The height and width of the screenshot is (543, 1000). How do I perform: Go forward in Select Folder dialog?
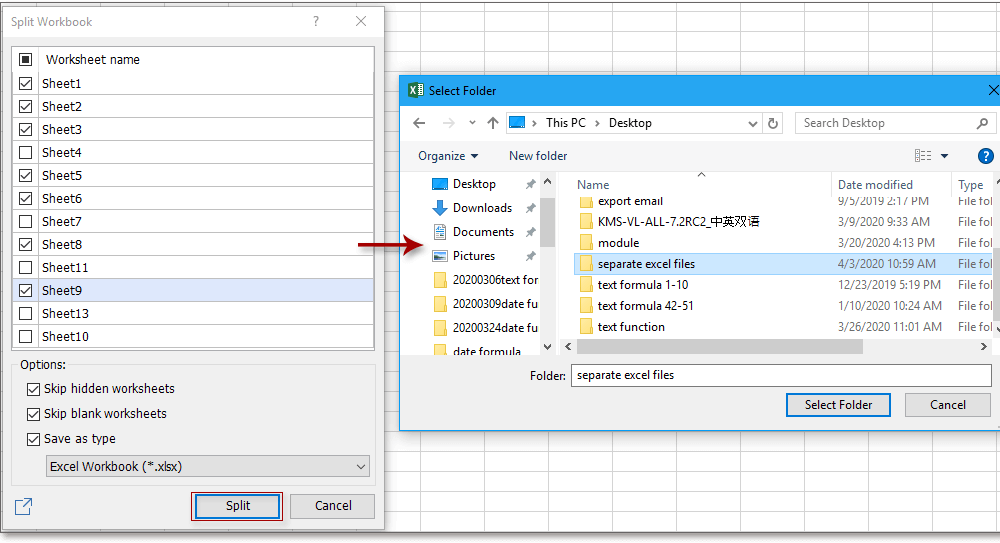coord(448,123)
